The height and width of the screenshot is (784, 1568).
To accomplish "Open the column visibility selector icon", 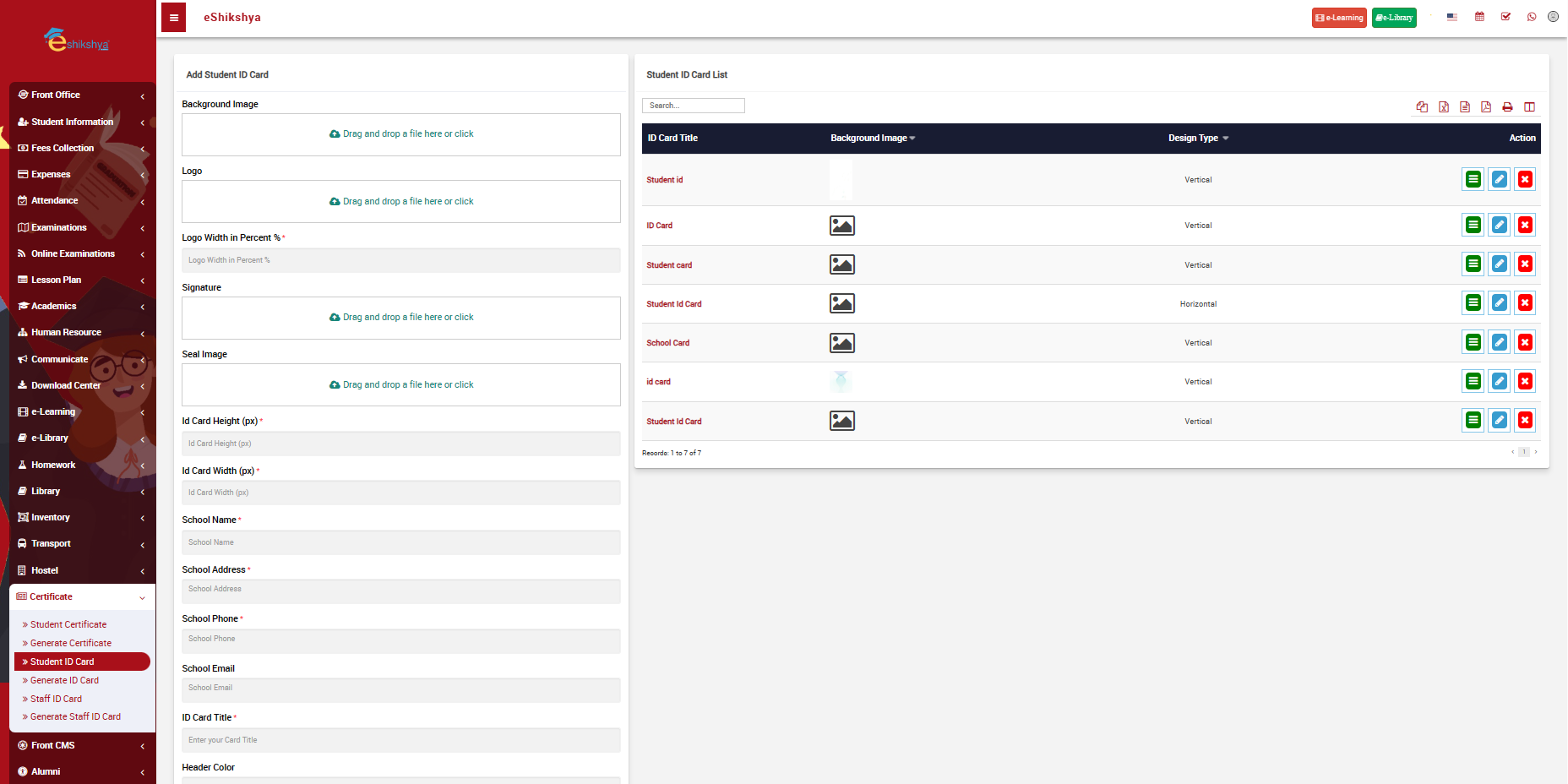I will (x=1529, y=106).
